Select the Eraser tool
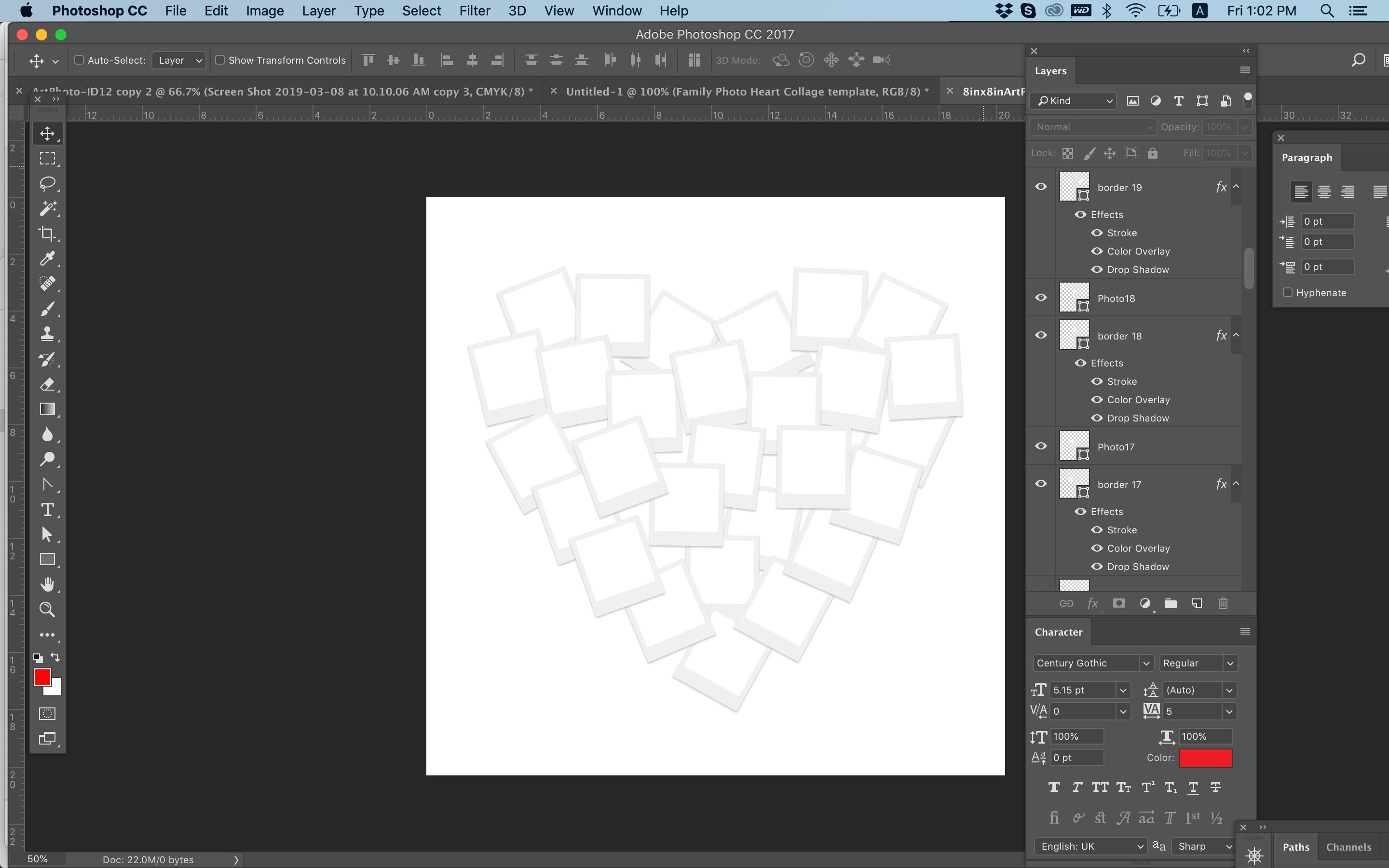The width and height of the screenshot is (1389, 868). tap(48, 384)
